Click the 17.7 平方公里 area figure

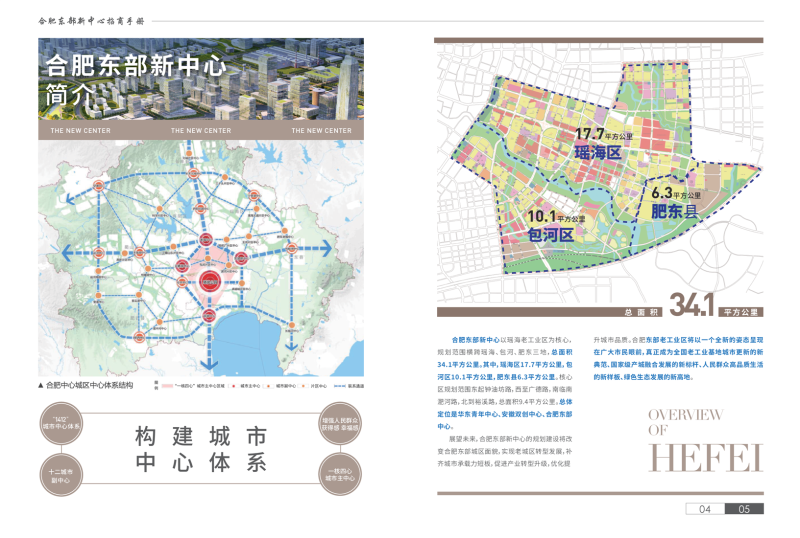pos(604,134)
